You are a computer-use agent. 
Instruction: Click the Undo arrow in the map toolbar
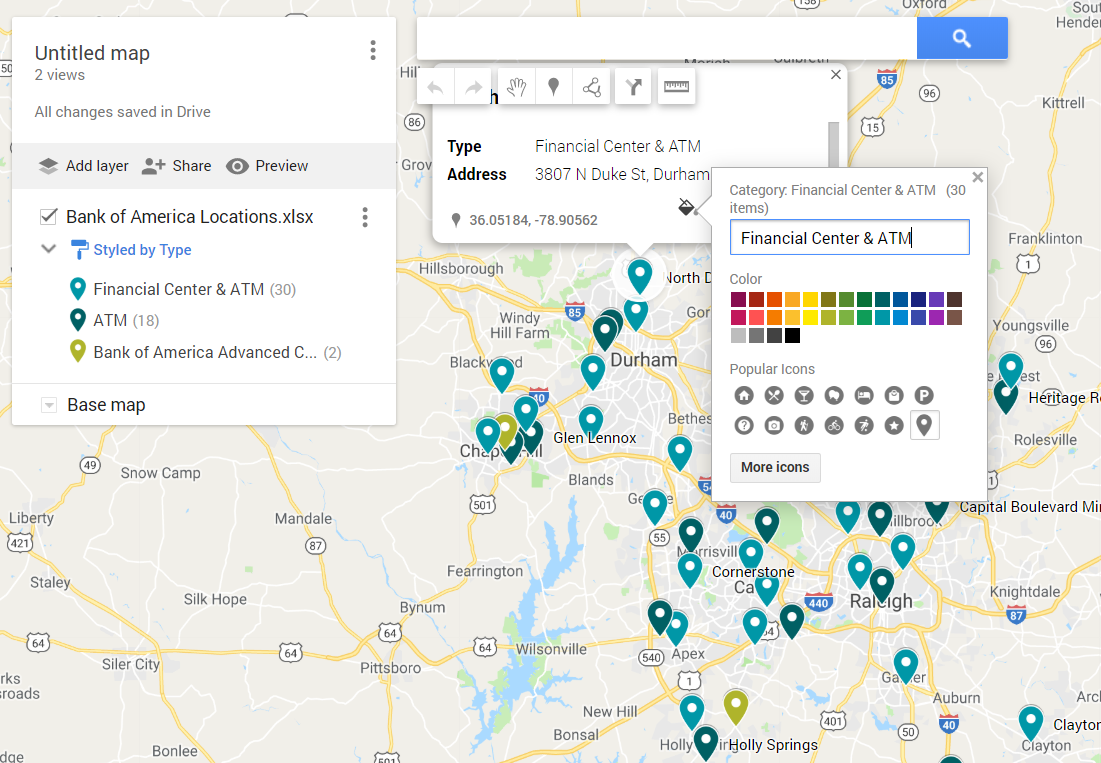click(435, 87)
